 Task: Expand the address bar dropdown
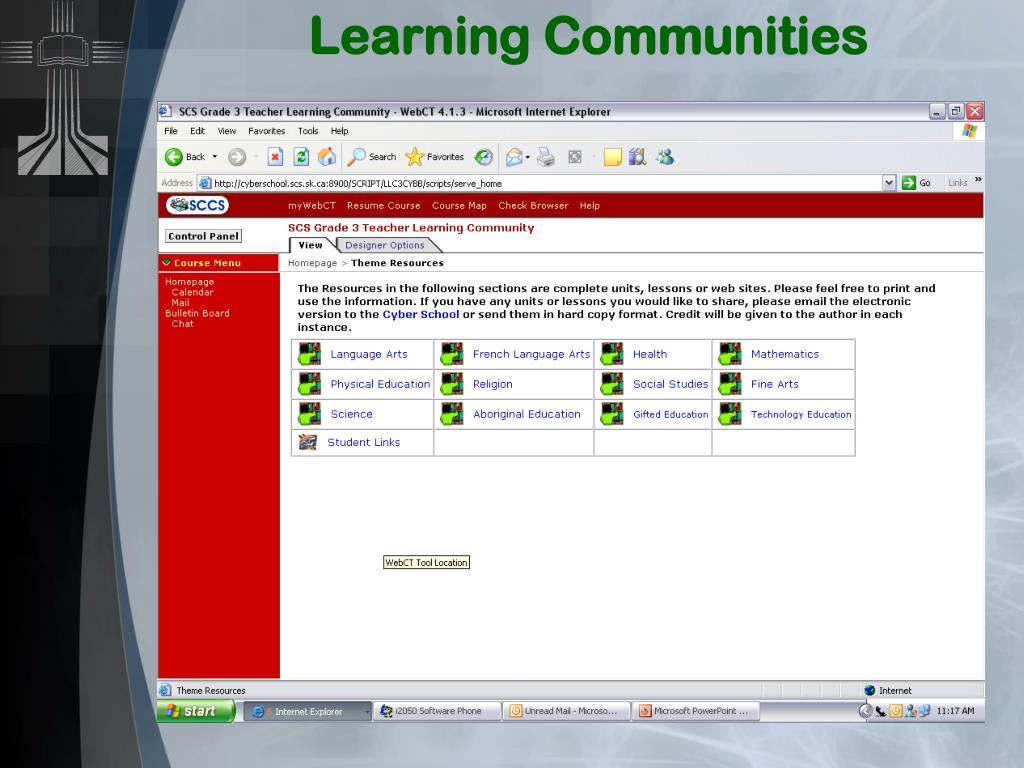click(x=889, y=183)
